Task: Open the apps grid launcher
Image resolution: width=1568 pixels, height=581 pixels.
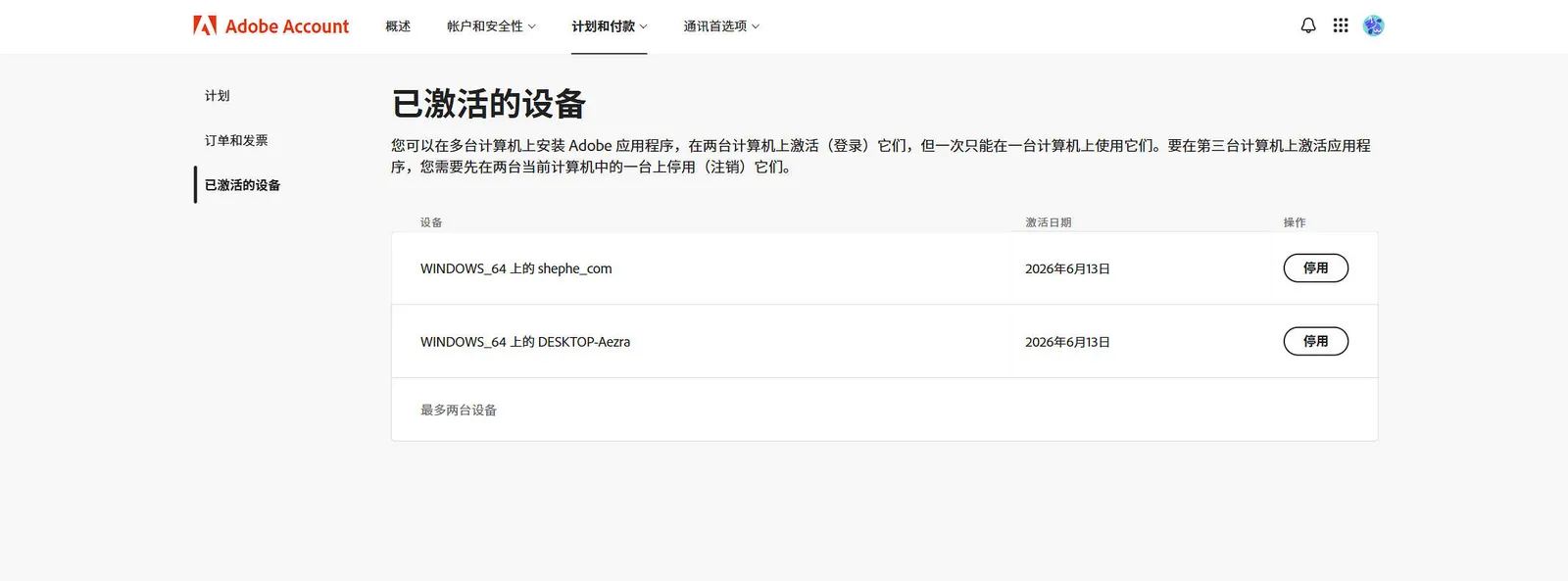Action: coord(1341,25)
